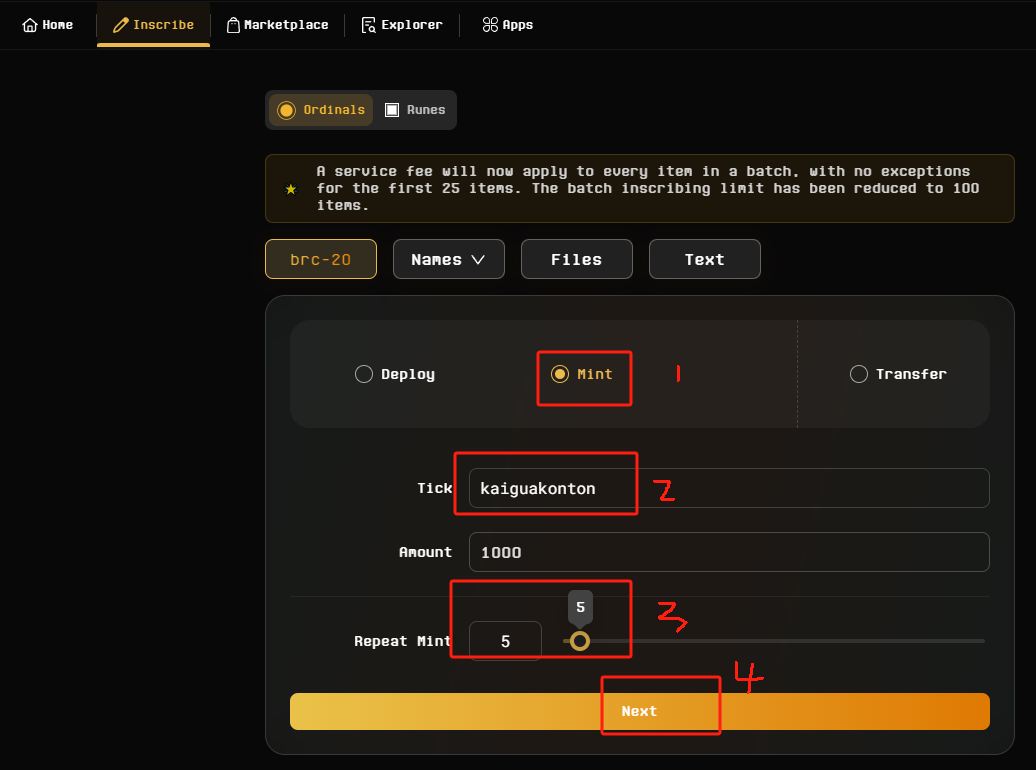This screenshot has height=770, width=1036.
Task: Switch to the brc-20 tab
Action: (x=320, y=259)
